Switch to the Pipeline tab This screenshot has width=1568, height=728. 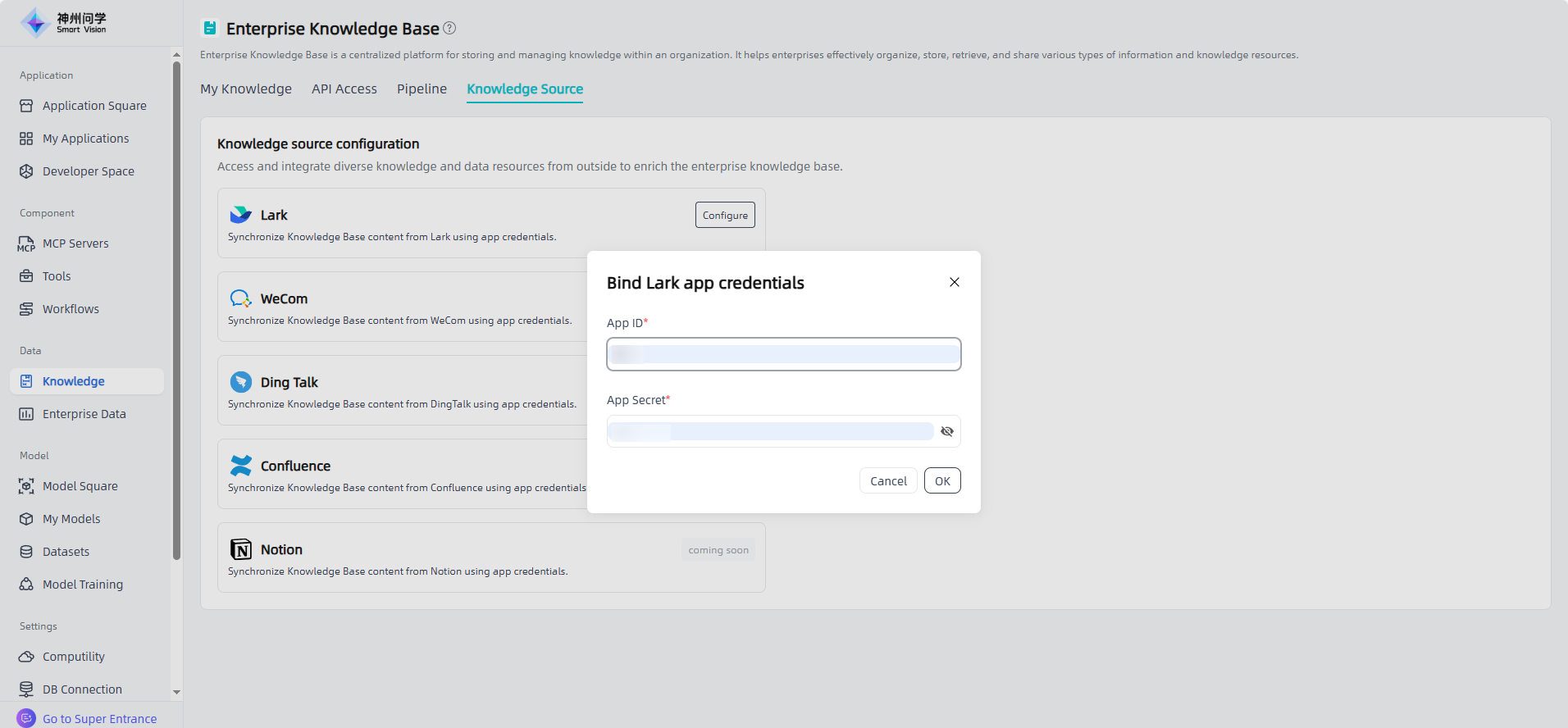click(422, 89)
